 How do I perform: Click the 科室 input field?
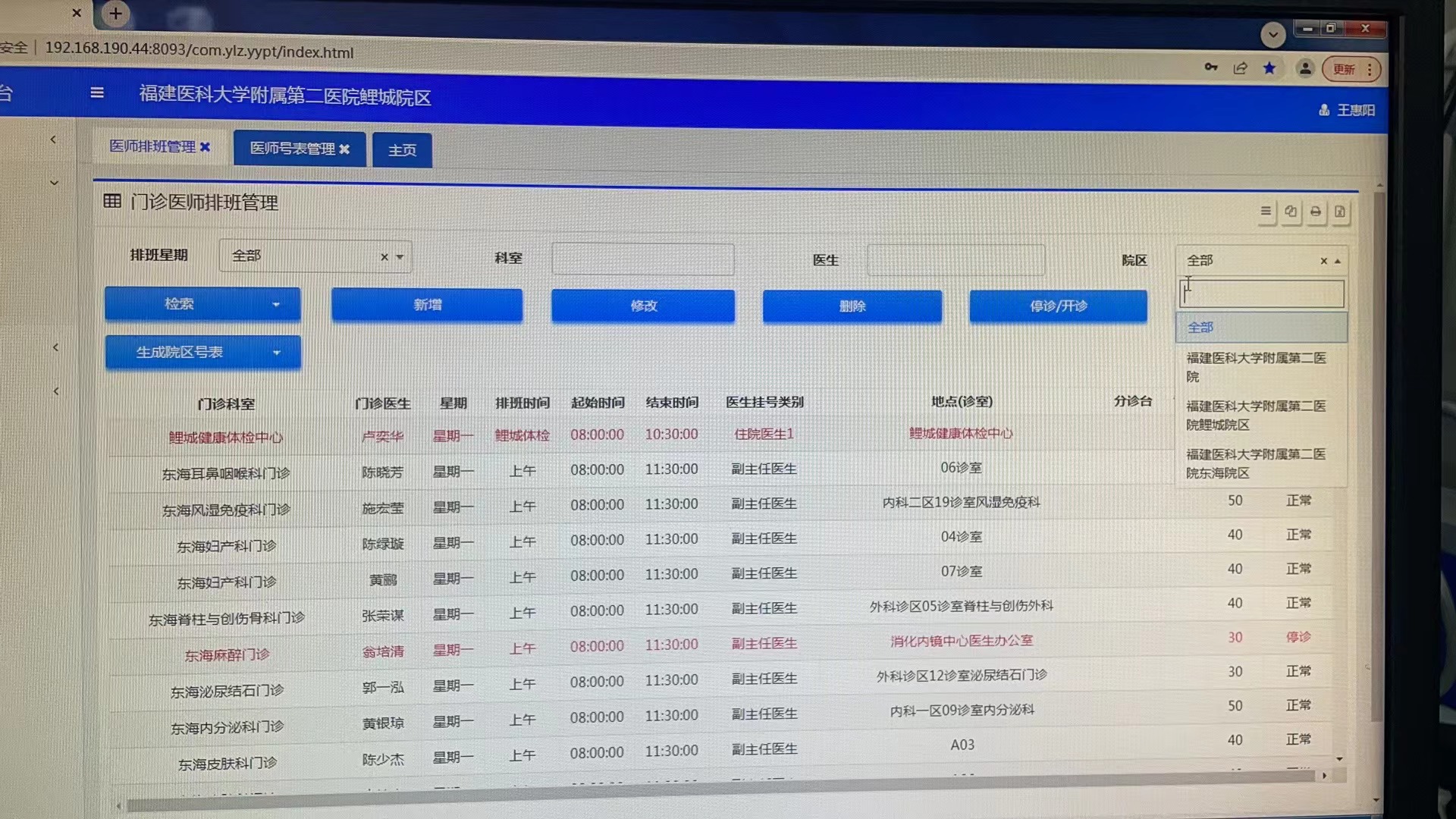[x=642, y=259]
